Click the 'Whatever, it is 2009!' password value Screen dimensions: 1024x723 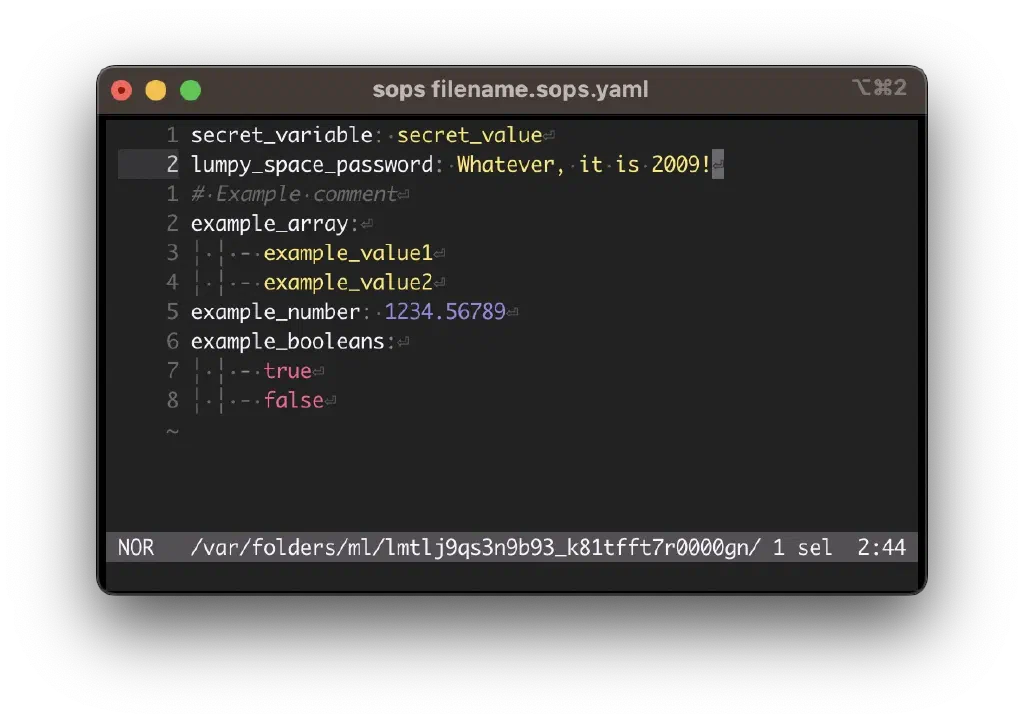coord(583,164)
